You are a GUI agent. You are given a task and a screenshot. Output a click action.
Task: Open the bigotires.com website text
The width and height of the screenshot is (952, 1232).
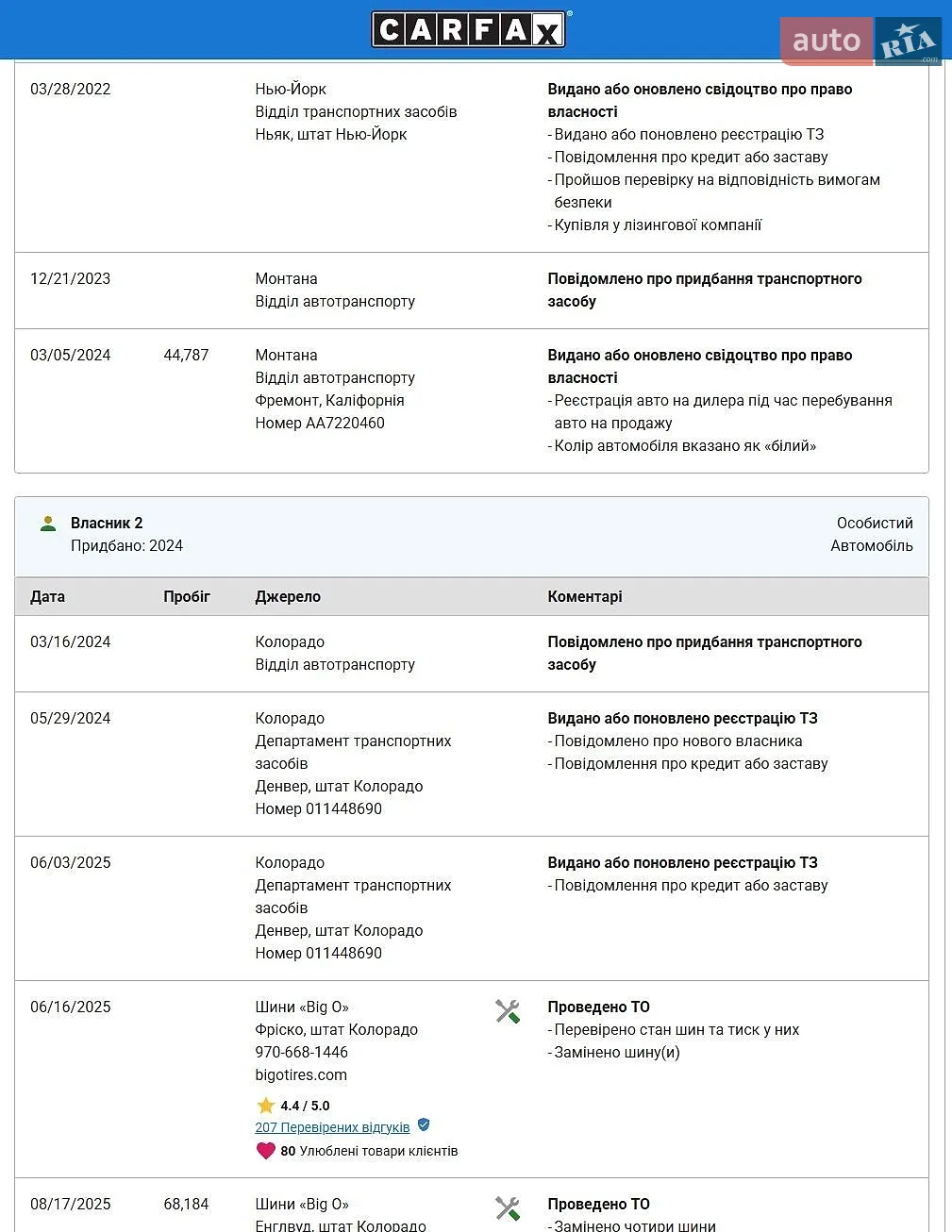301,1074
